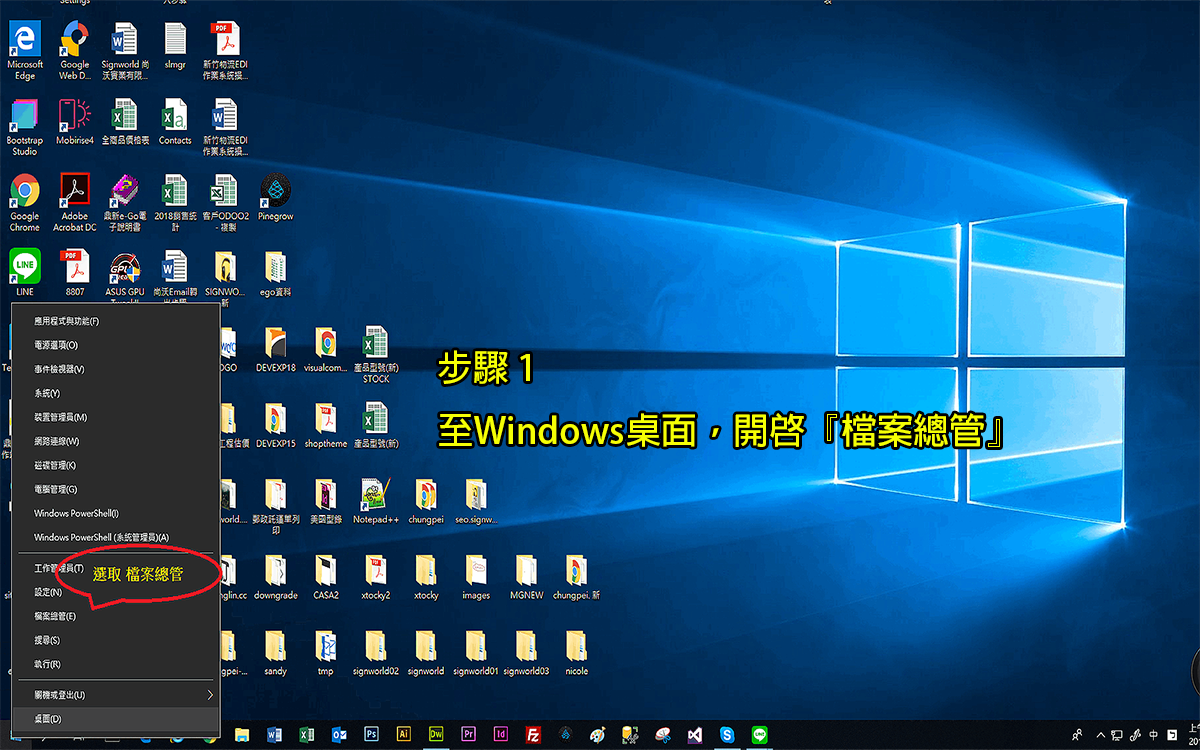Open Dreamweaver from the taskbar
1200x750 pixels.
(x=435, y=733)
